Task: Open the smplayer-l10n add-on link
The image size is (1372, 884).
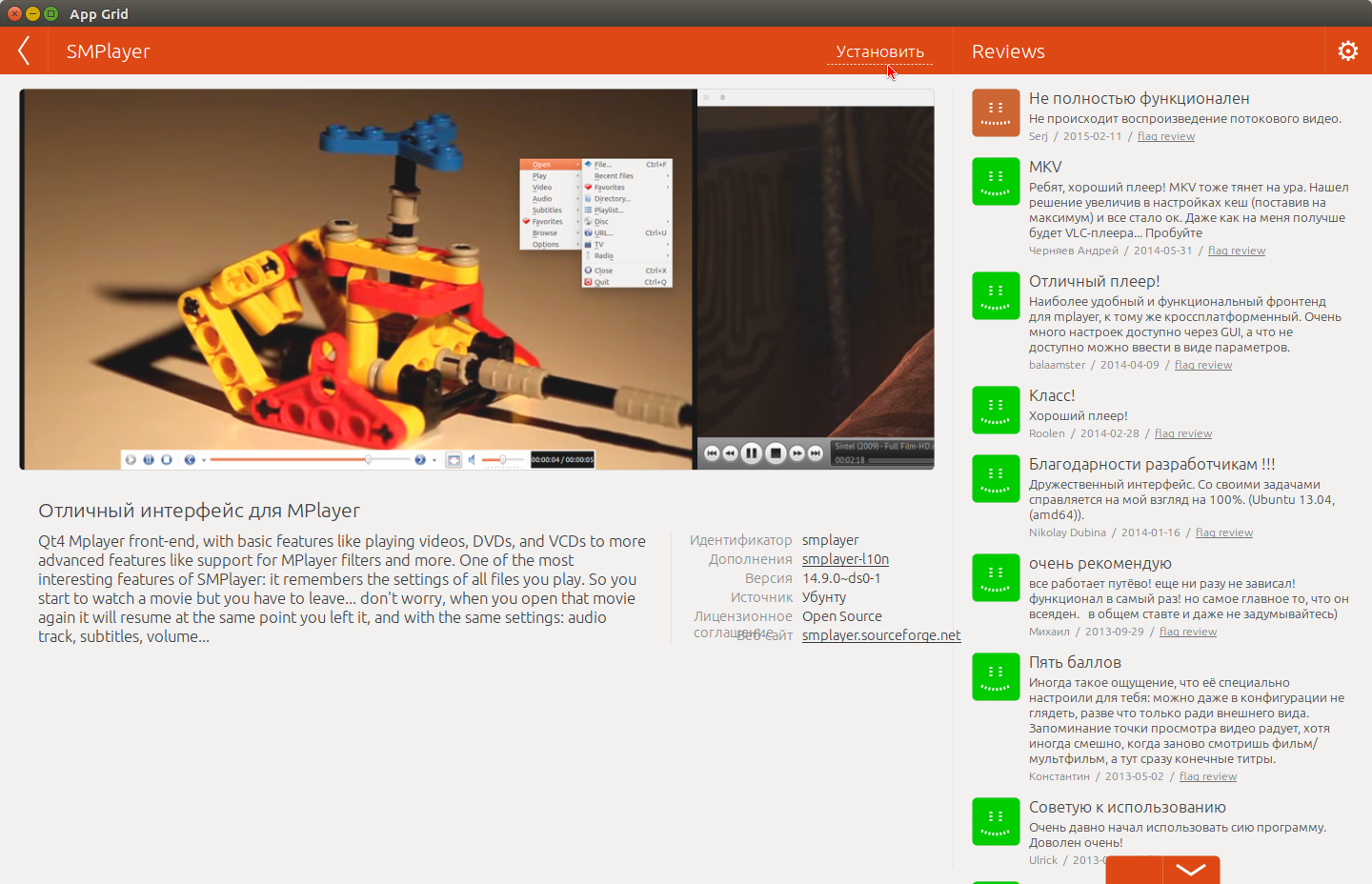Action: click(845, 559)
